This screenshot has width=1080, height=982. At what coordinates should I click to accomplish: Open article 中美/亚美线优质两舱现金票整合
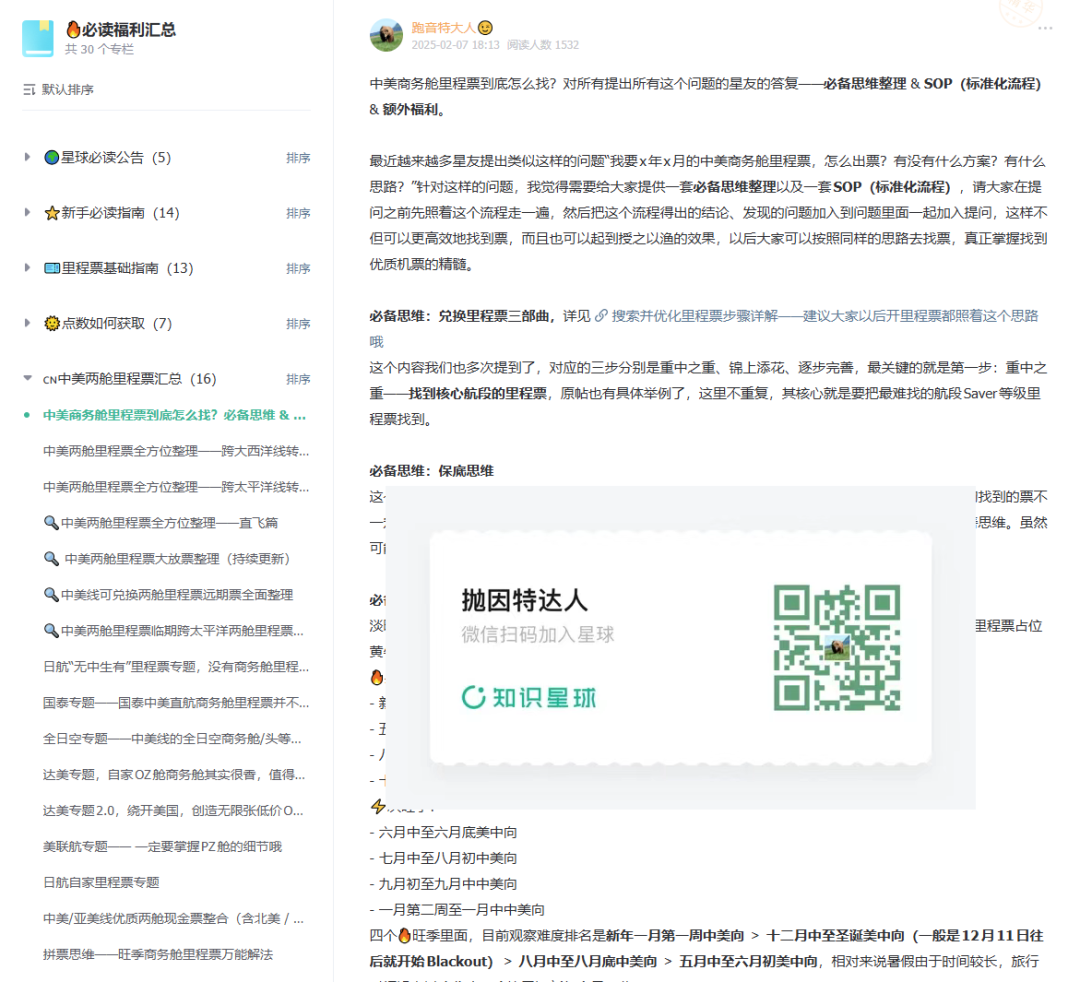point(173,919)
